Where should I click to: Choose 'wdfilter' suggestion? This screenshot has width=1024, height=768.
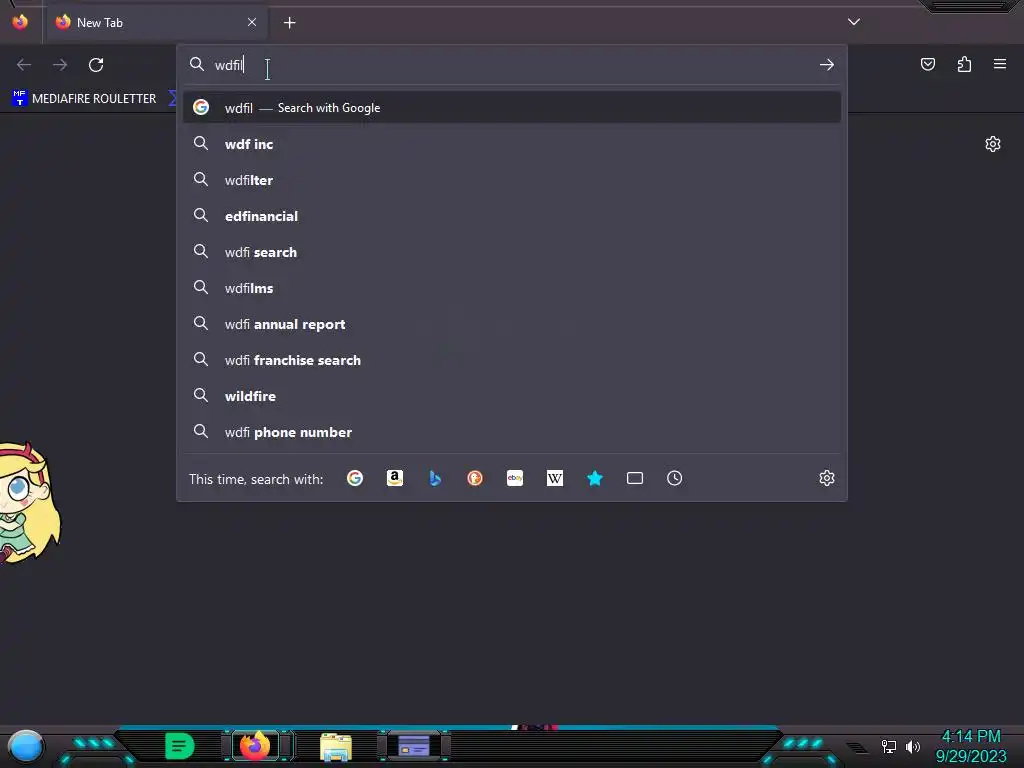tap(512, 180)
